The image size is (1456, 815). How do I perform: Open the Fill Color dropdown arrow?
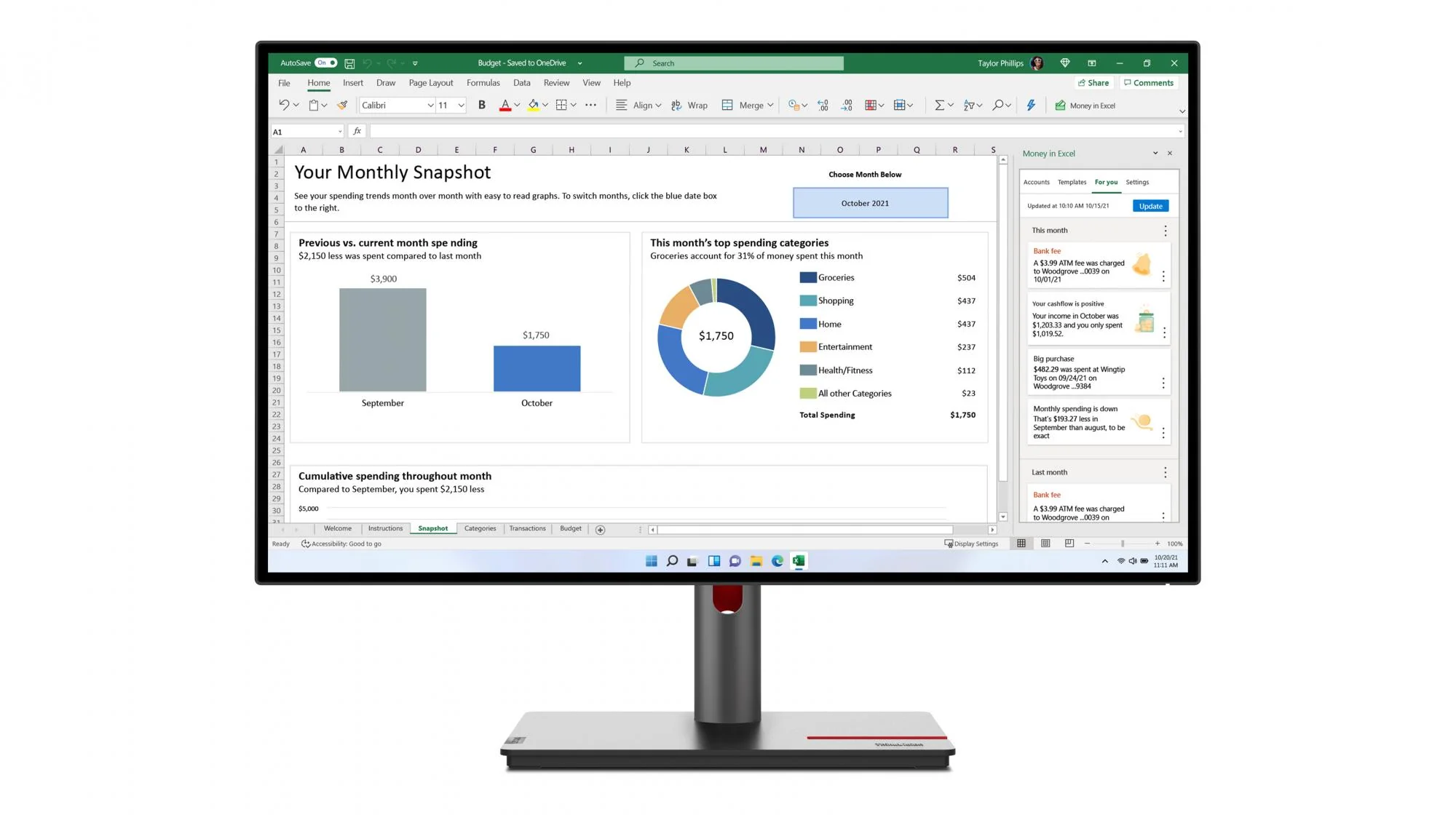click(545, 105)
